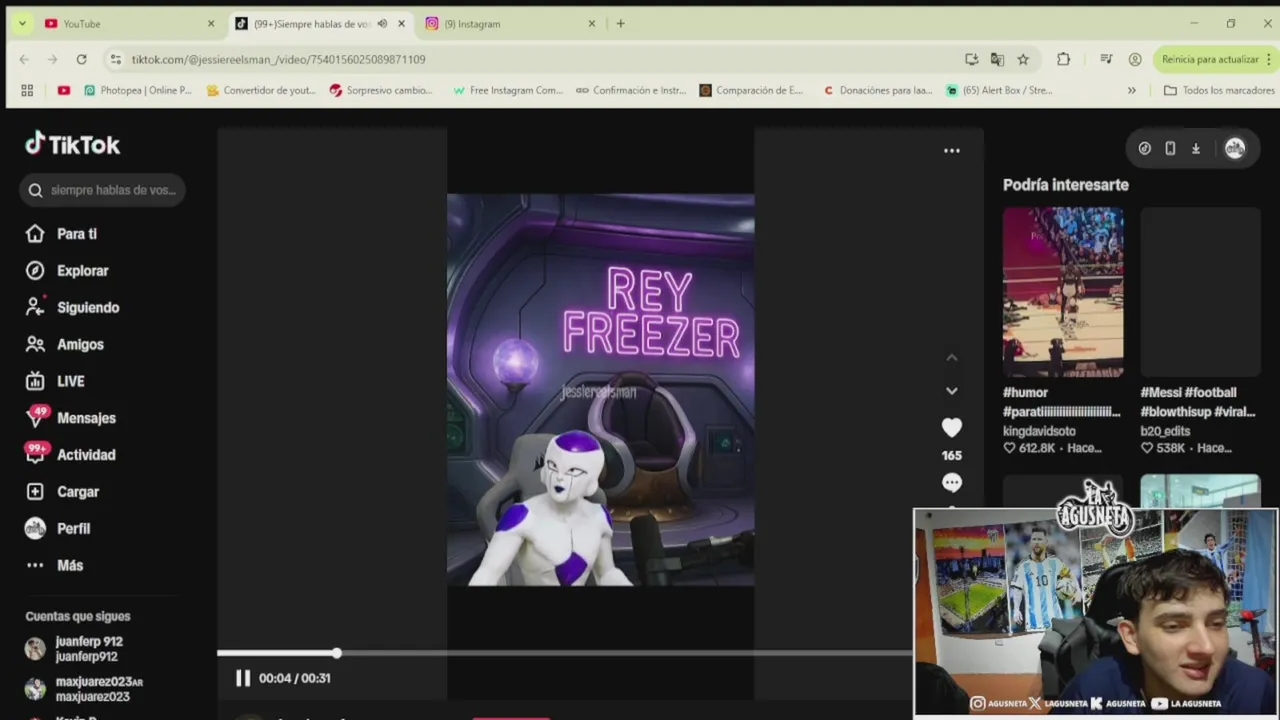Click the download desktop app icon
Screen dimensions: 1280x720
click(1196, 148)
